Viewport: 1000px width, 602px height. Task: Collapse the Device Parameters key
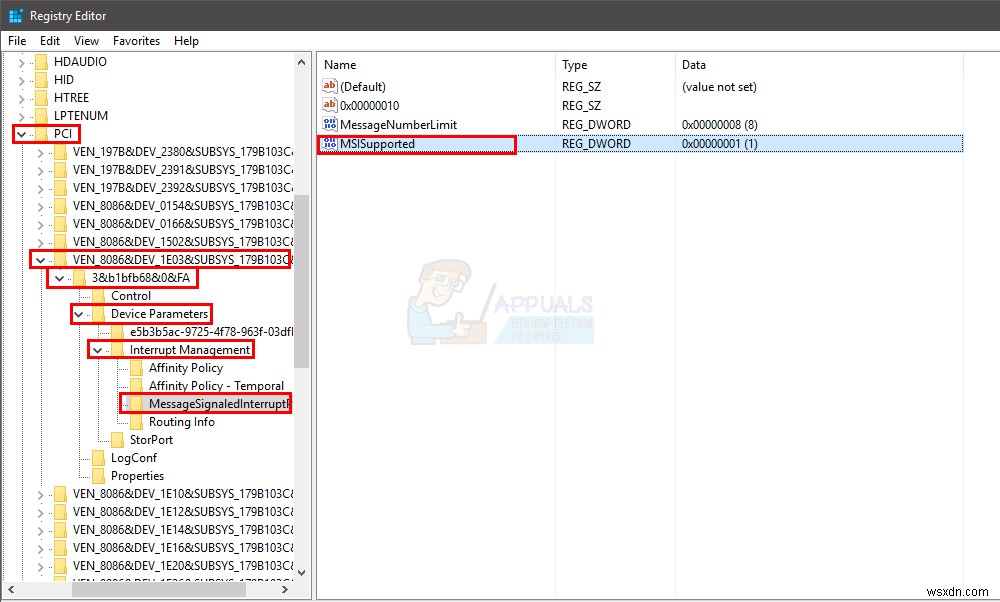(78, 314)
